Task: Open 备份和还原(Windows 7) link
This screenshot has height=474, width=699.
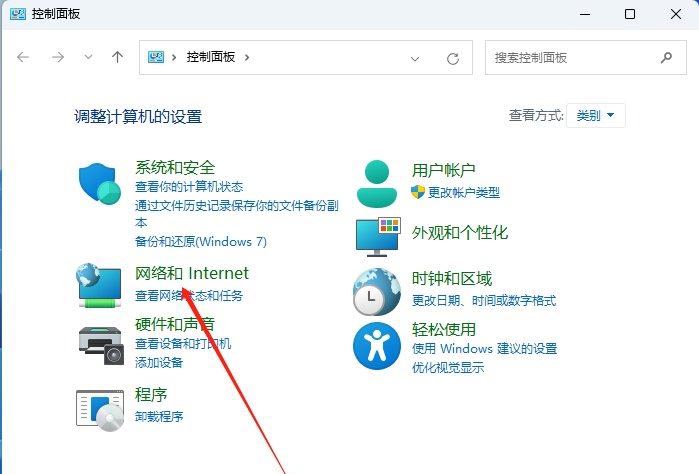Action: [x=200, y=241]
